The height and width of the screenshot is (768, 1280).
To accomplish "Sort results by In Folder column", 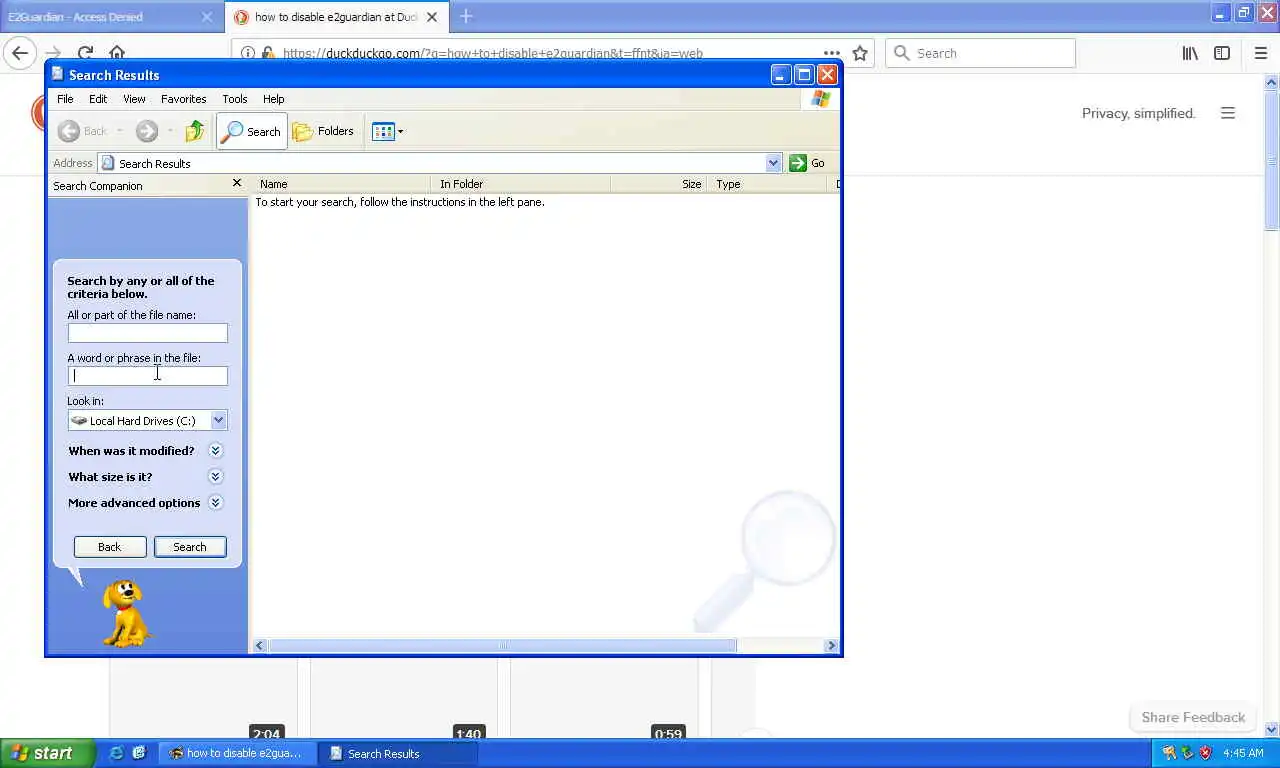I will point(521,184).
